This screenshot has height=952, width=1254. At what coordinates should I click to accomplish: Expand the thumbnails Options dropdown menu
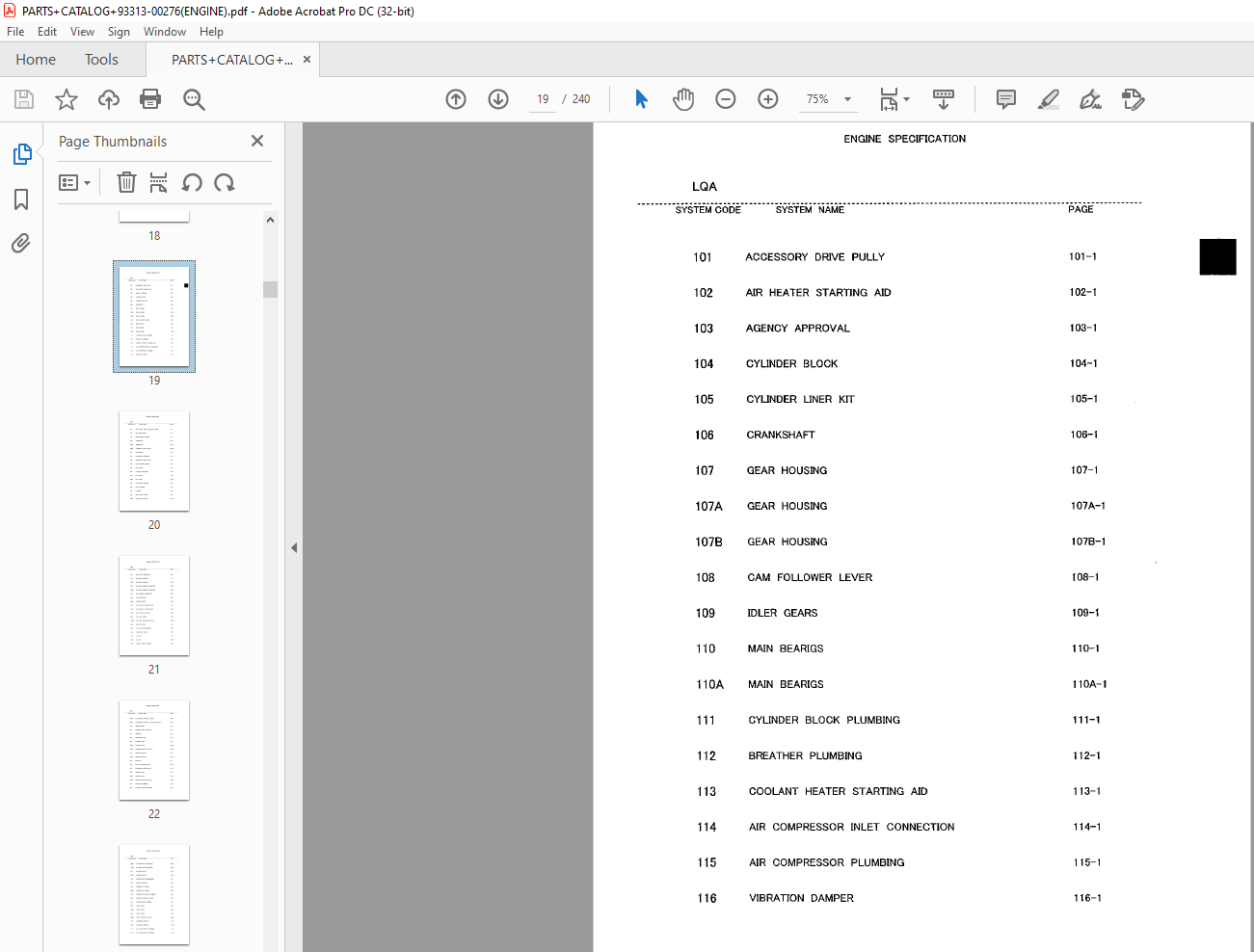[75, 183]
